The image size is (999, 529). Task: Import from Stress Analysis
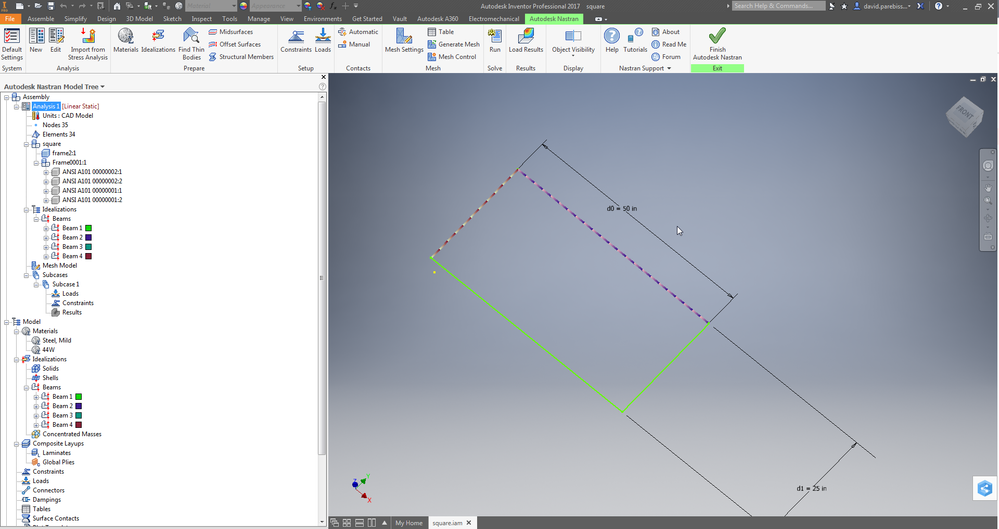[x=88, y=45]
